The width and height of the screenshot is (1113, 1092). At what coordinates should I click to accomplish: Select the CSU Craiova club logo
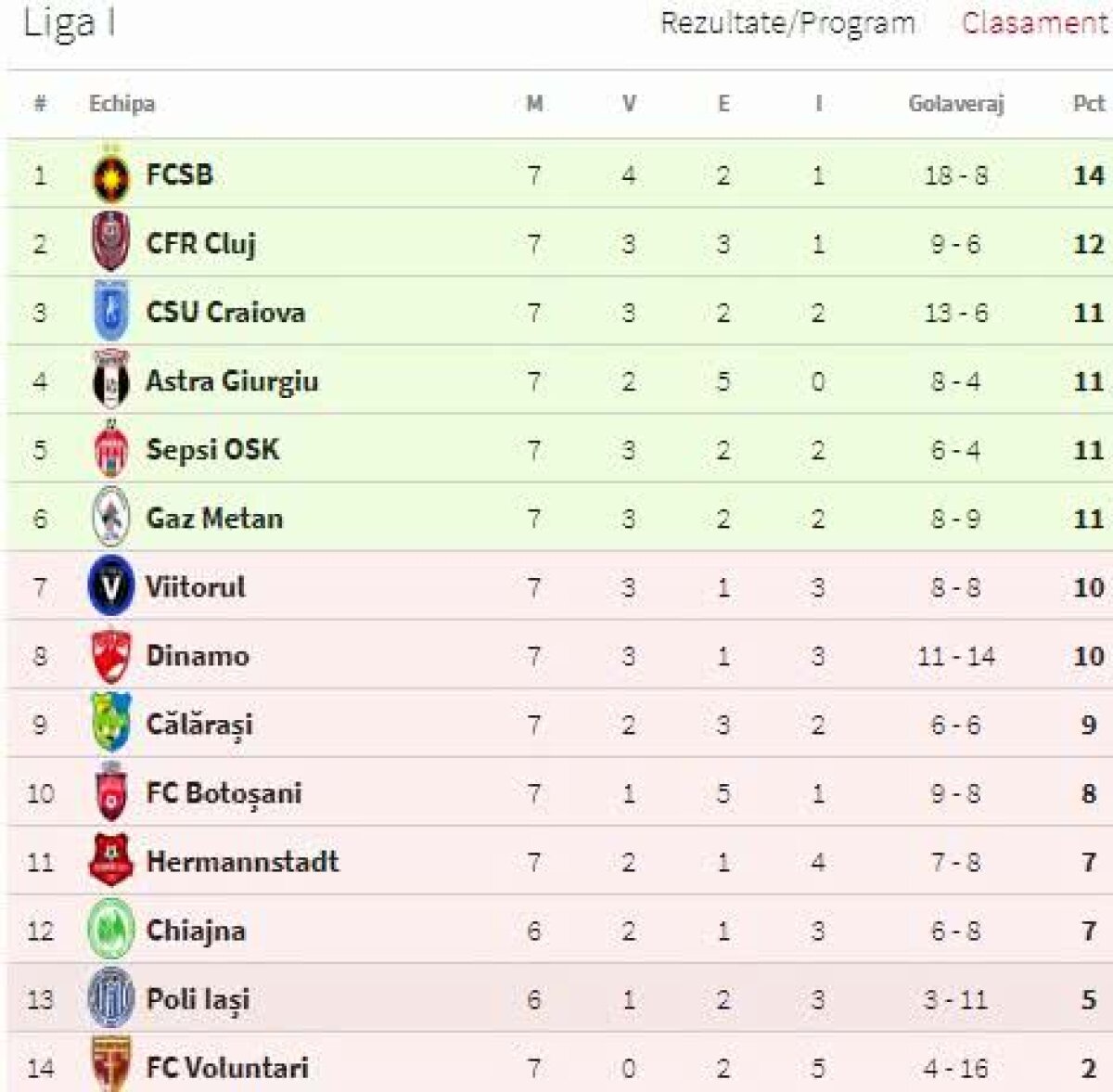click(x=110, y=311)
